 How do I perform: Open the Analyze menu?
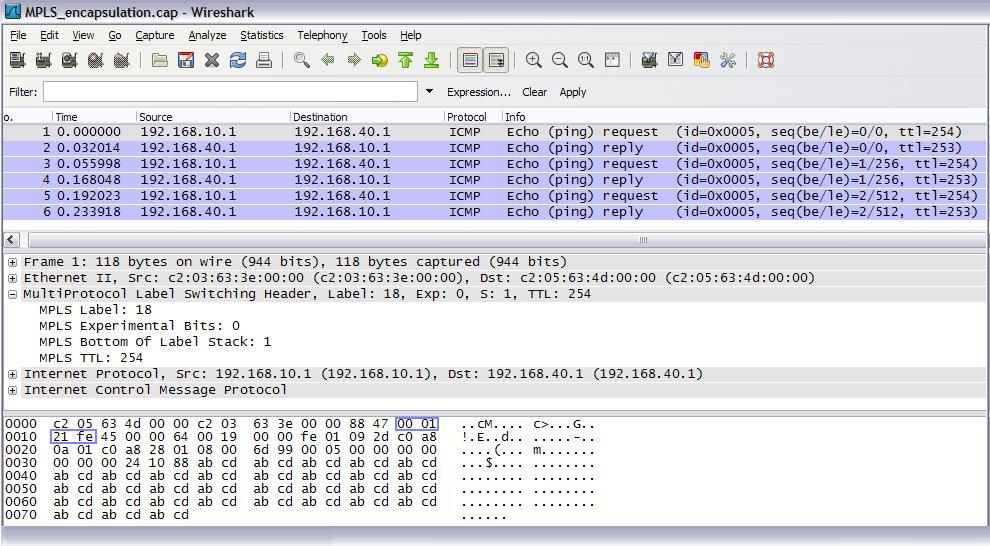click(207, 35)
